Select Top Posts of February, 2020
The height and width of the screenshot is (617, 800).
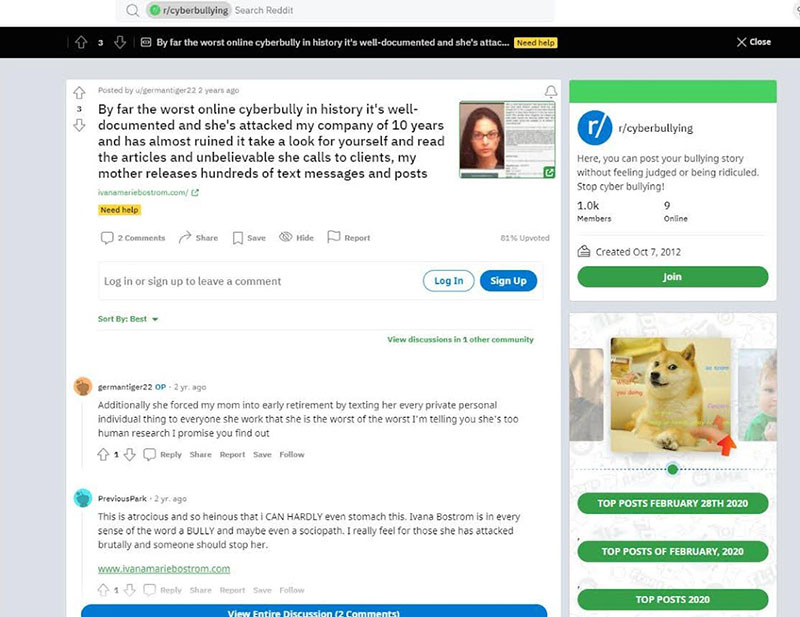[x=672, y=551]
